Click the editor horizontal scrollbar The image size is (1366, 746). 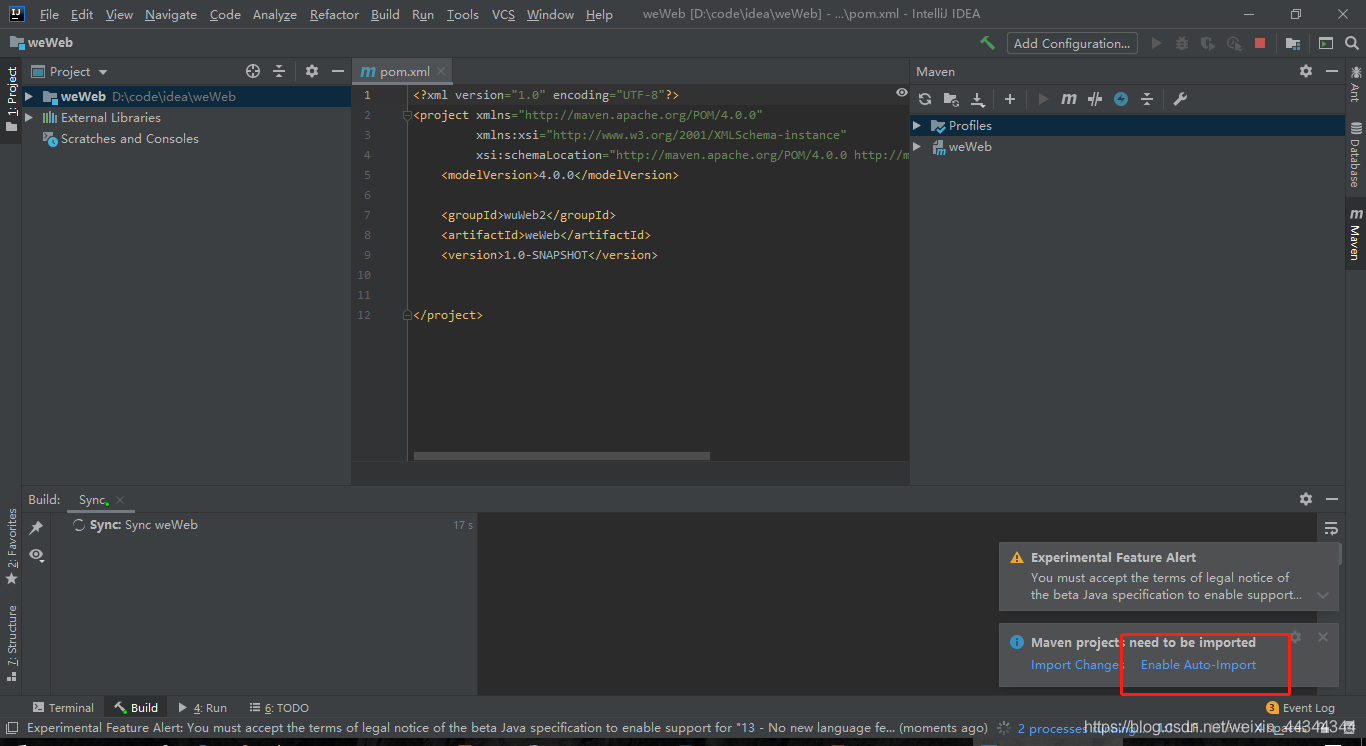(561, 456)
